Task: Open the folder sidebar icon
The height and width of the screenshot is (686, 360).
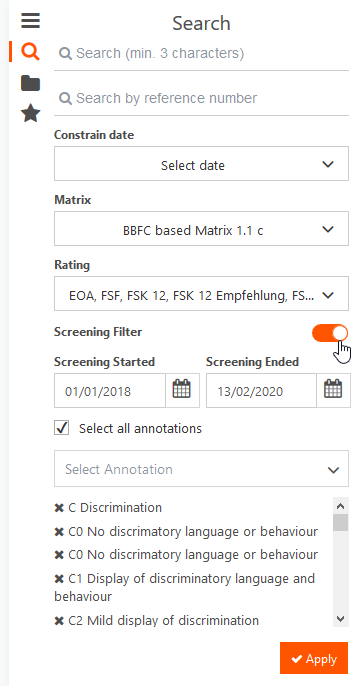Action: [x=30, y=83]
